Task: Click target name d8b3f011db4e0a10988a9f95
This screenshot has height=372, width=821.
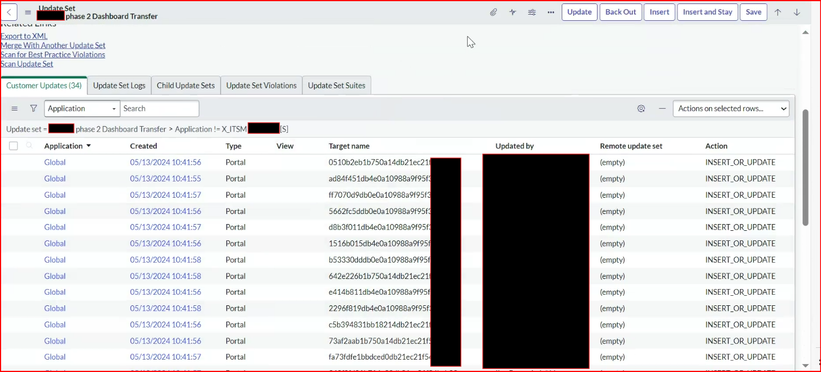Action: [x=379, y=227]
